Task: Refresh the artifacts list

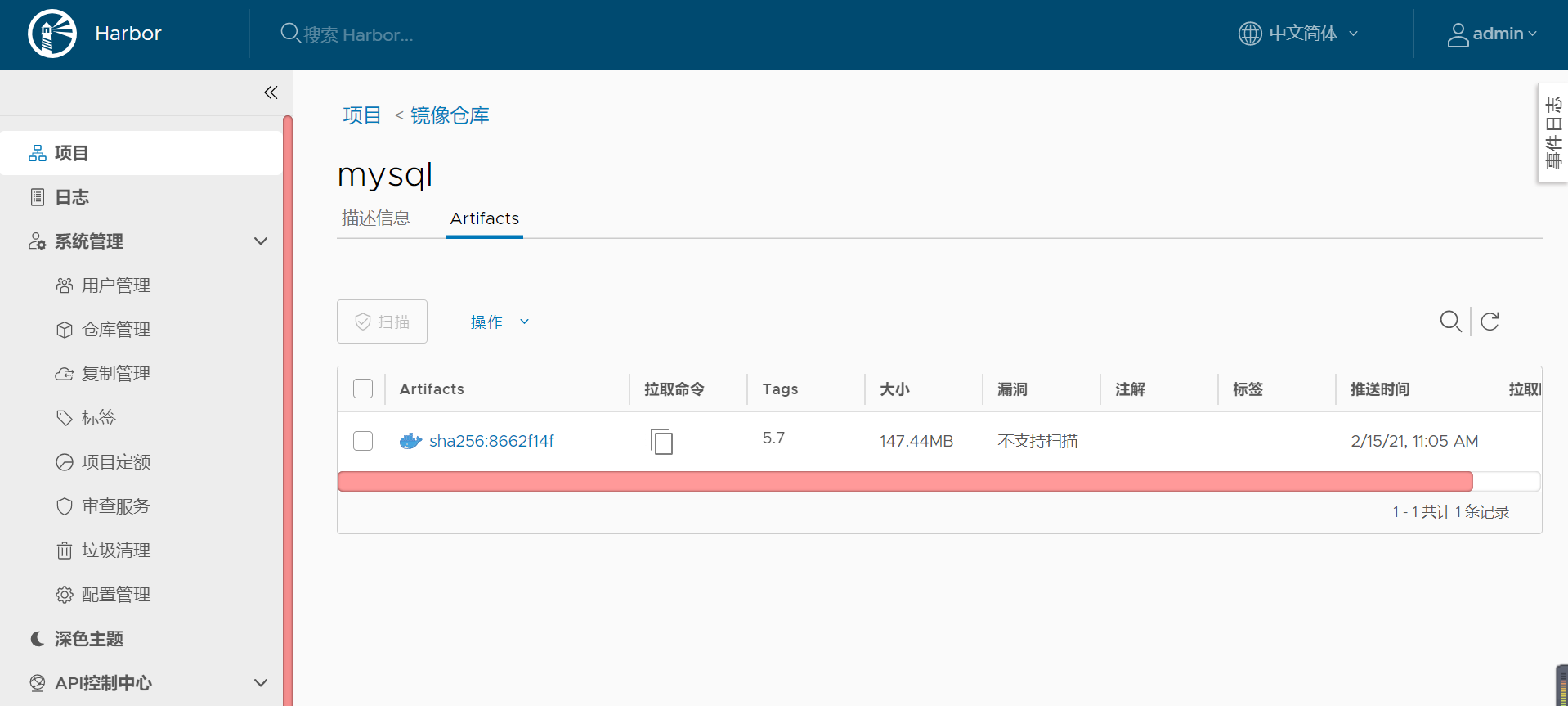Action: pyautogui.click(x=1490, y=322)
